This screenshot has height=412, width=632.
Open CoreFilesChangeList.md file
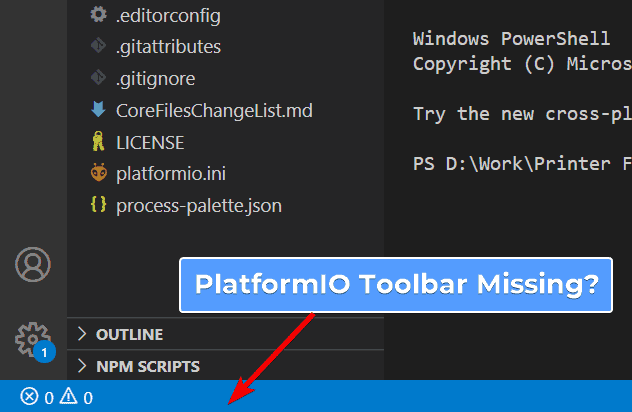(x=214, y=111)
